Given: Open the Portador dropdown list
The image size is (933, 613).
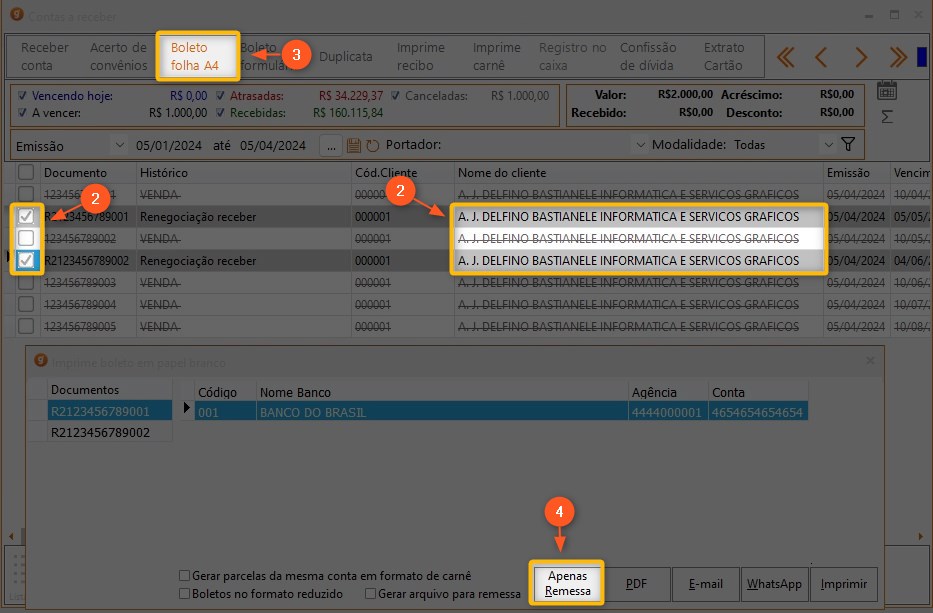Looking at the screenshot, I should coord(639,145).
